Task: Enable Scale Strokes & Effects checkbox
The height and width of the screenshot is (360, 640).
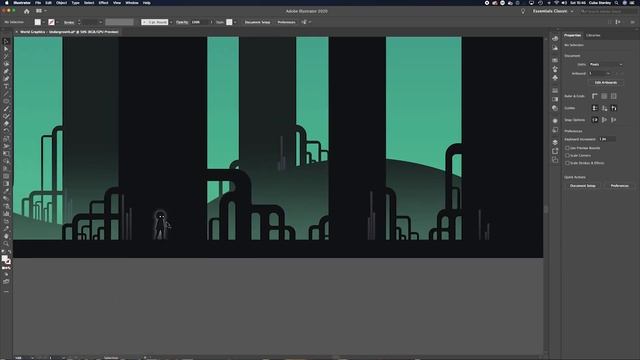Action: (x=567, y=163)
